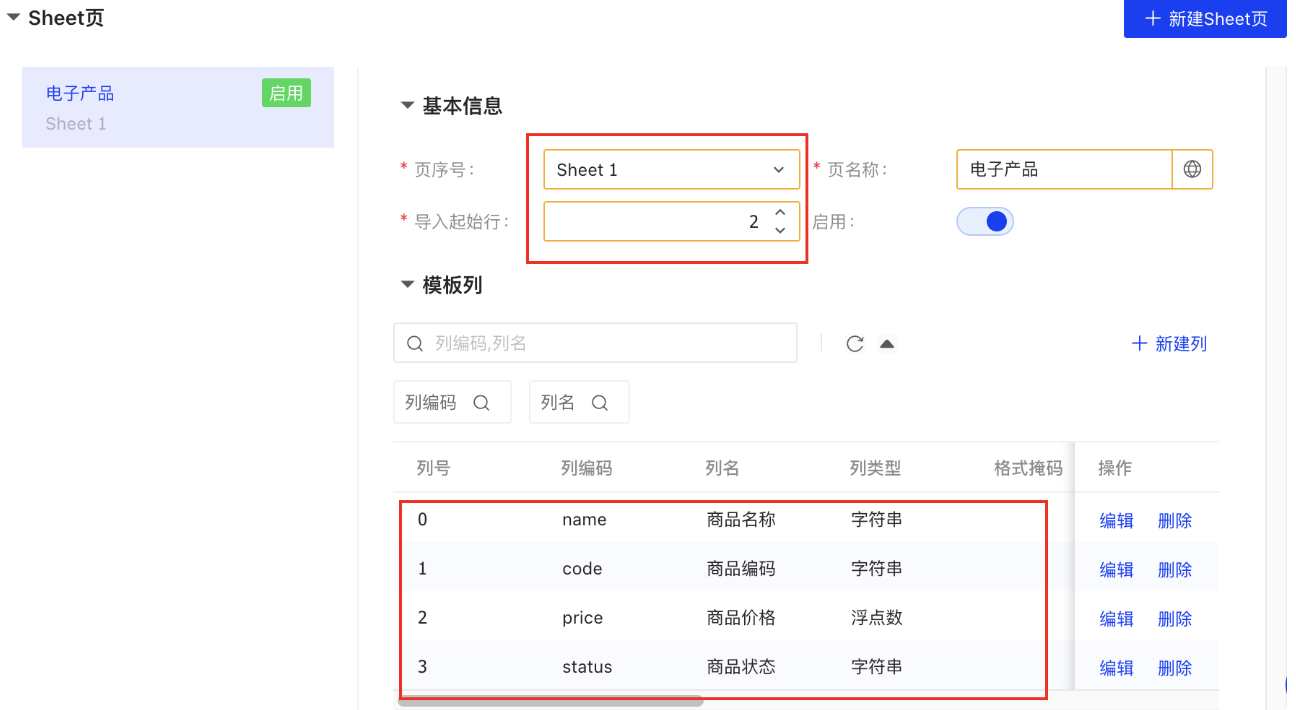Viewport: 1296px width, 710px height.
Task: Open the 页序号 Sheet 1 dropdown
Action: click(x=671, y=170)
